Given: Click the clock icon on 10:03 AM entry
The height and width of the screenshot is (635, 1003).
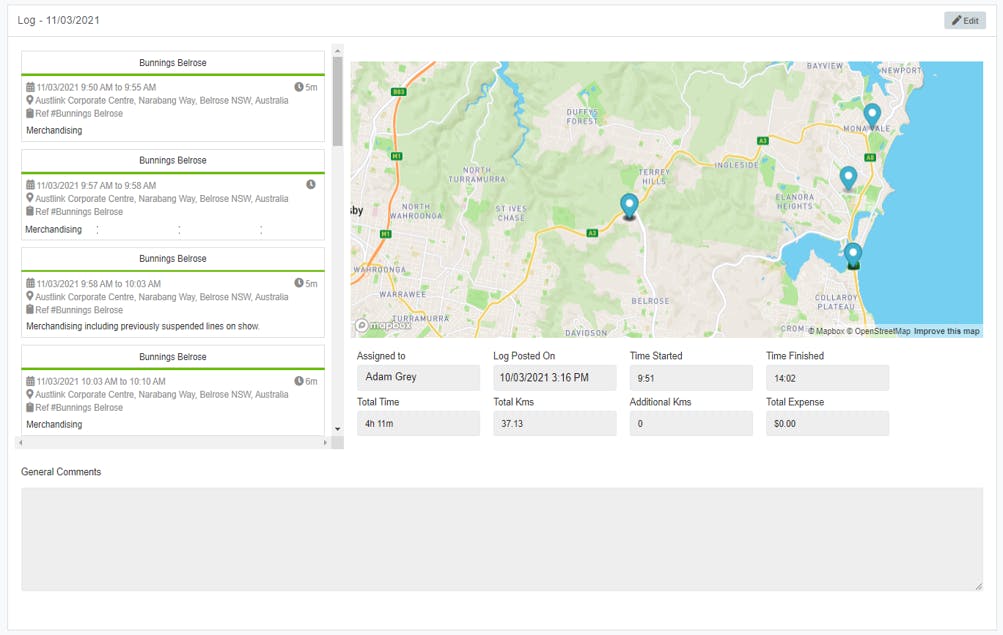Looking at the screenshot, I should pyautogui.click(x=299, y=380).
